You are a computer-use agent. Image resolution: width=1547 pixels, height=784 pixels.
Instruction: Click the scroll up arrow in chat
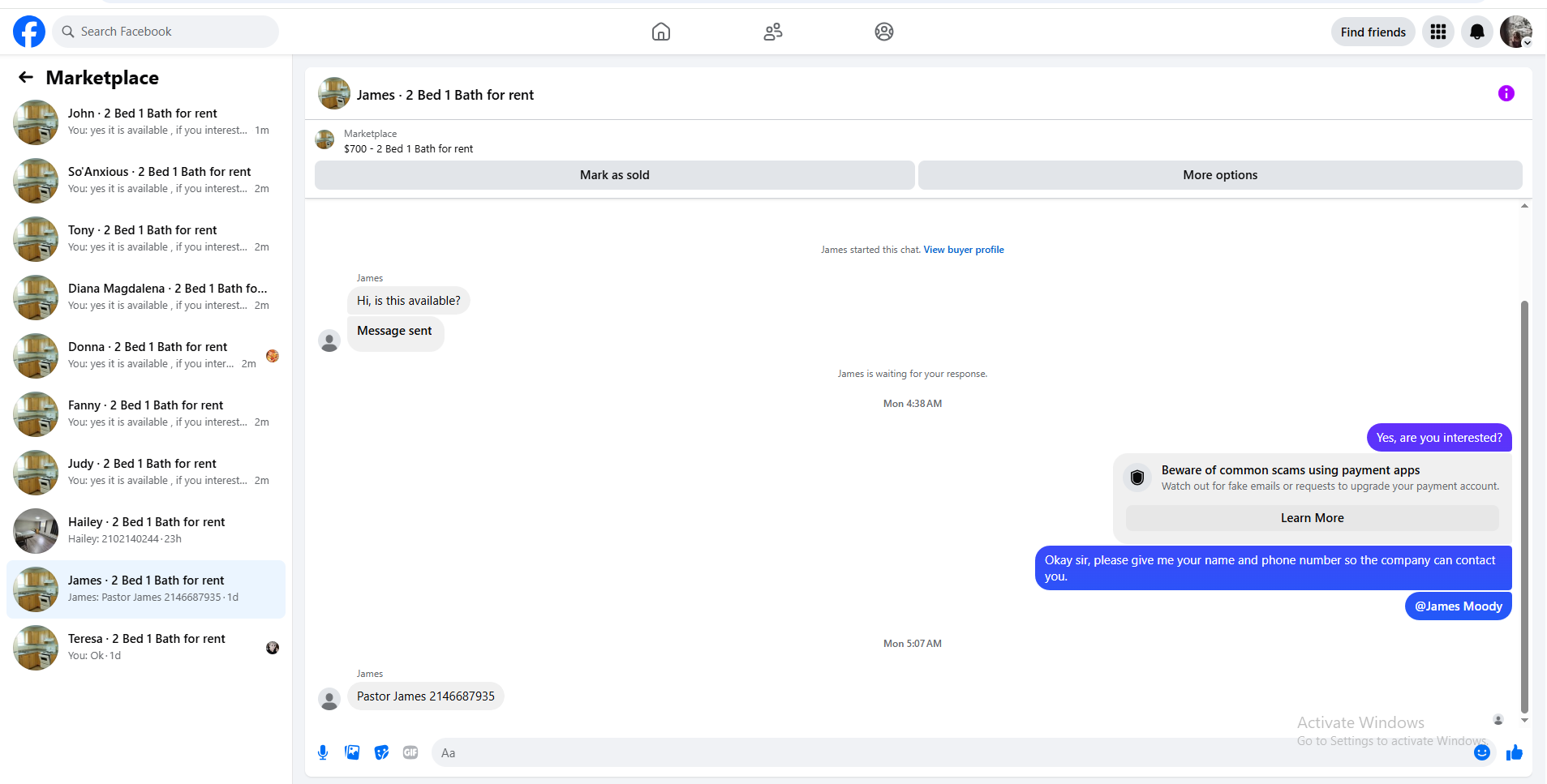click(x=1524, y=206)
